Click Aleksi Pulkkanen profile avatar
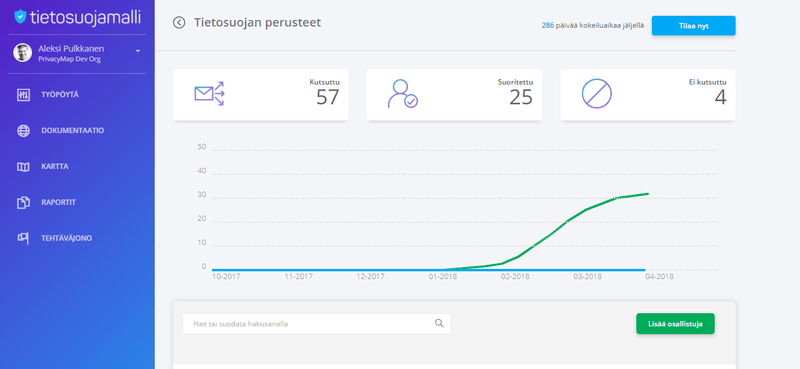 [x=22, y=53]
